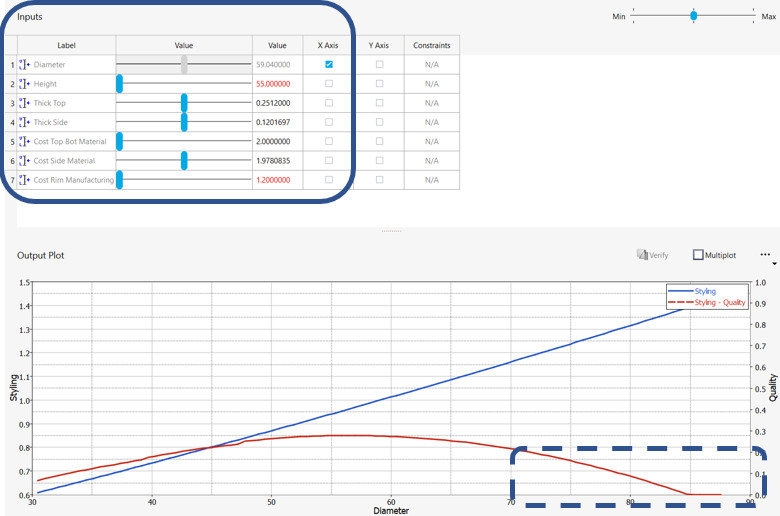The height and width of the screenshot is (516, 780).
Task: Click the Constraints column header
Action: pyautogui.click(x=431, y=45)
